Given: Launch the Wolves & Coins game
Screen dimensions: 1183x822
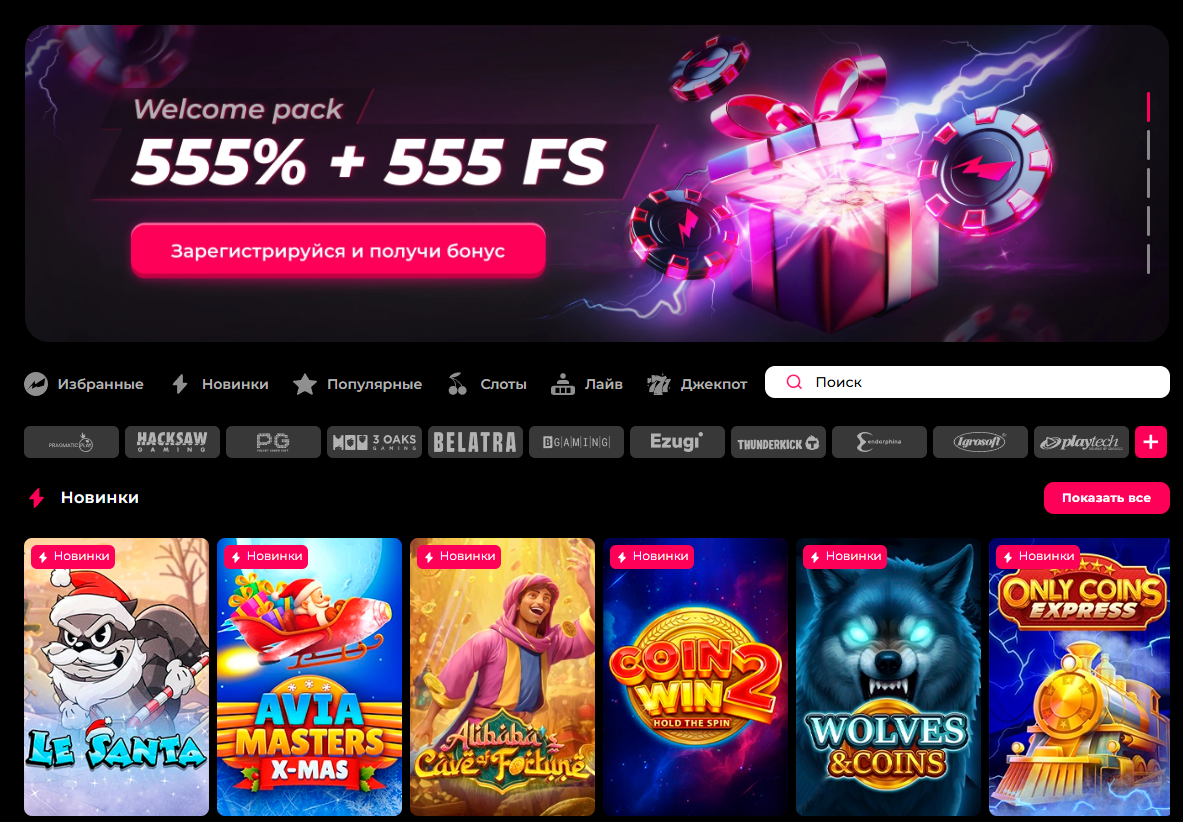Looking at the screenshot, I should tap(888, 676).
